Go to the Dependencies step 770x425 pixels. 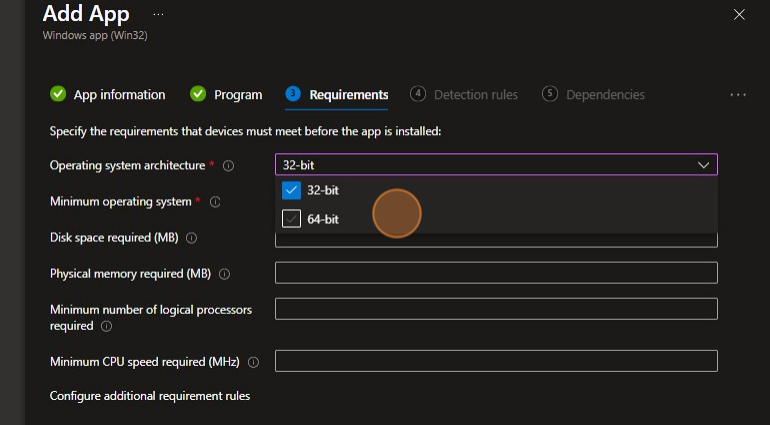coord(604,95)
